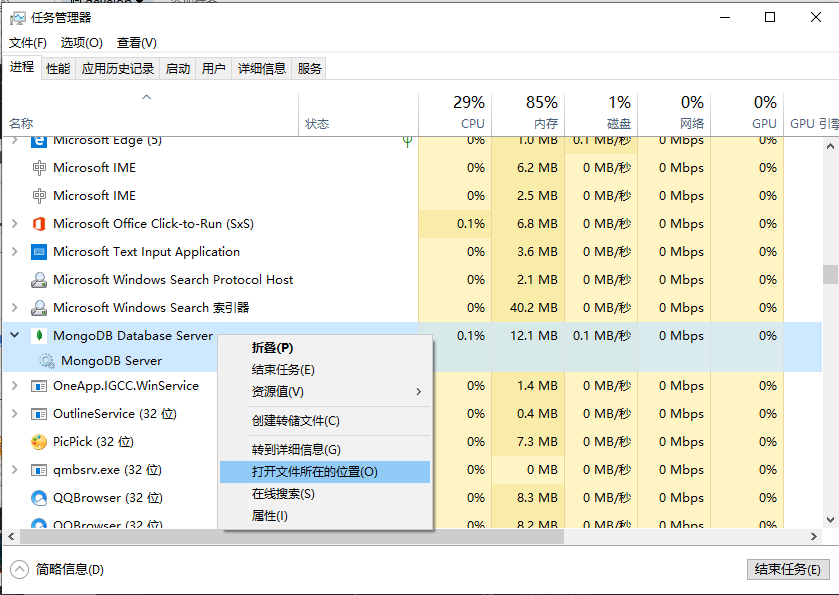Select 转到详细信息(G) menu entry
The width and height of the screenshot is (839, 595).
(x=325, y=449)
